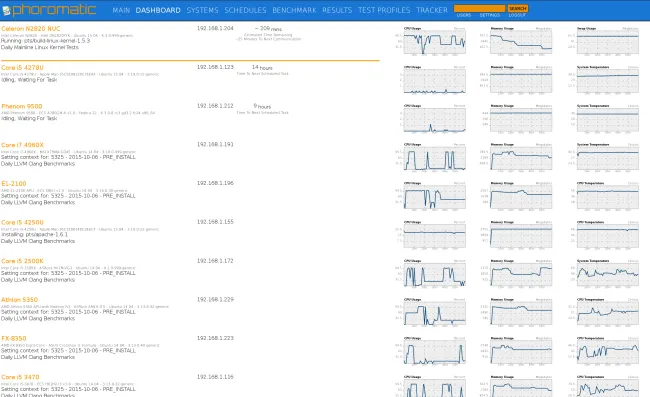The height and width of the screenshot is (397, 650).
Task: Select the DASHBOARD menu item
Action: tap(158, 10)
